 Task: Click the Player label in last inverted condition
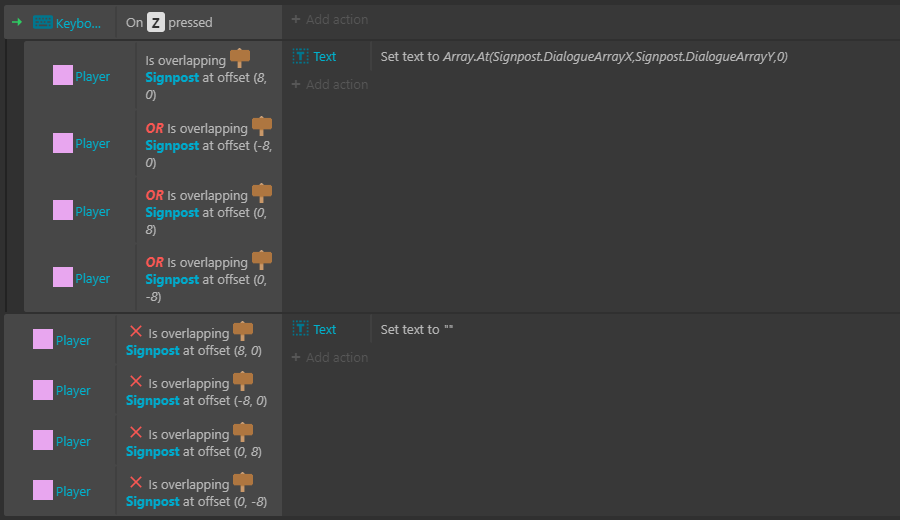73,491
